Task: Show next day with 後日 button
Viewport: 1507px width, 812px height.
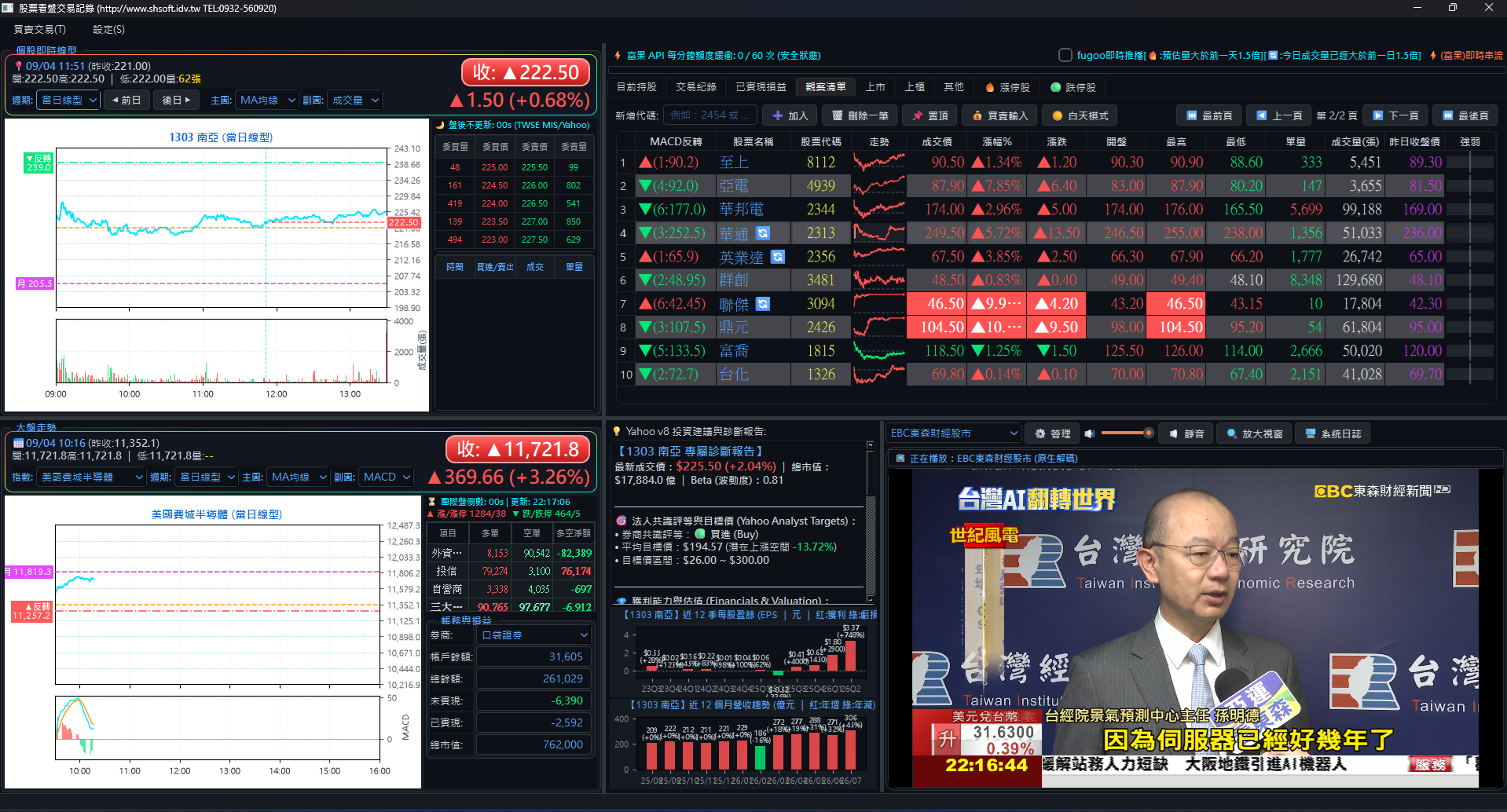Action: [176, 100]
